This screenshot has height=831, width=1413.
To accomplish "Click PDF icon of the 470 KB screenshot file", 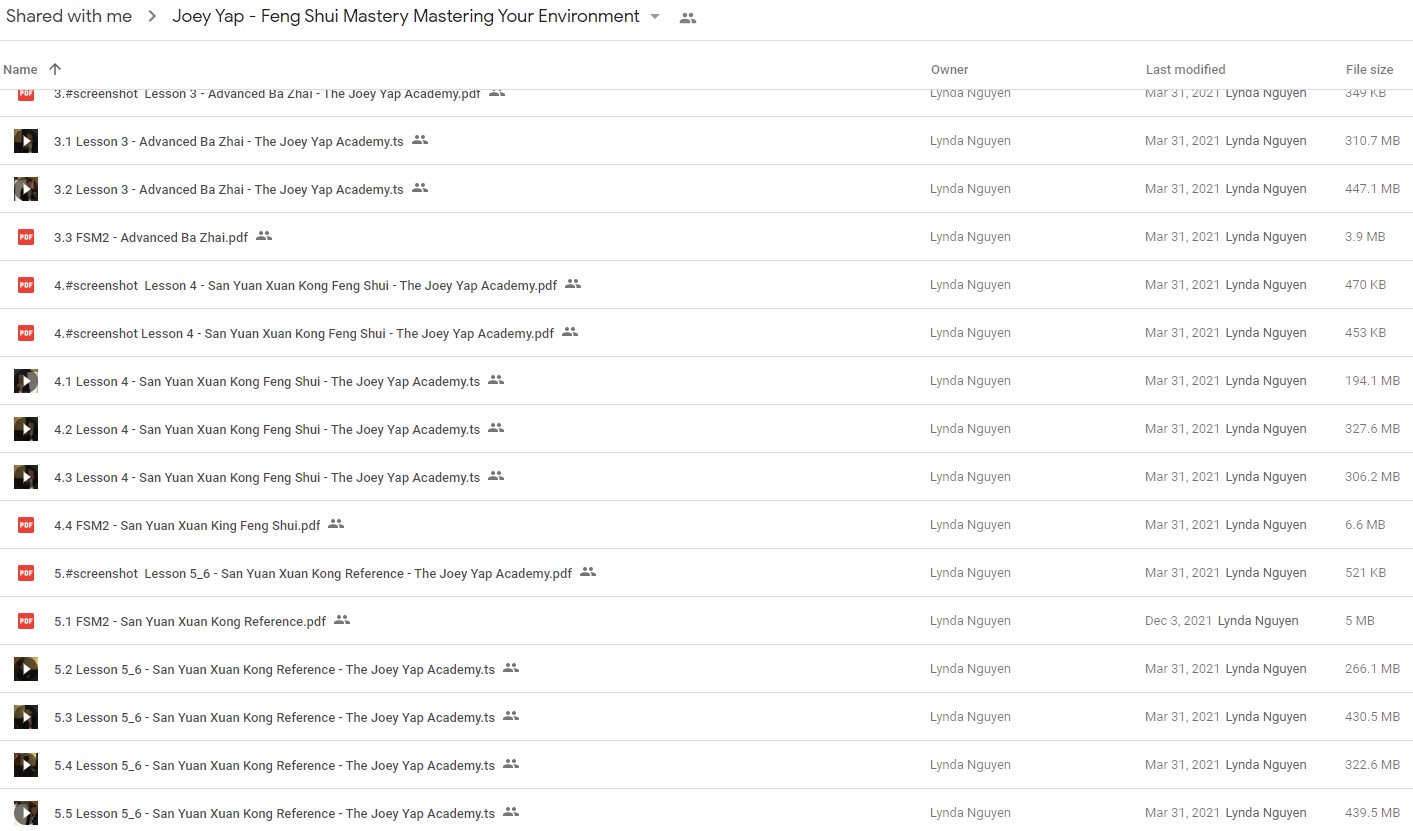I will click(26, 285).
